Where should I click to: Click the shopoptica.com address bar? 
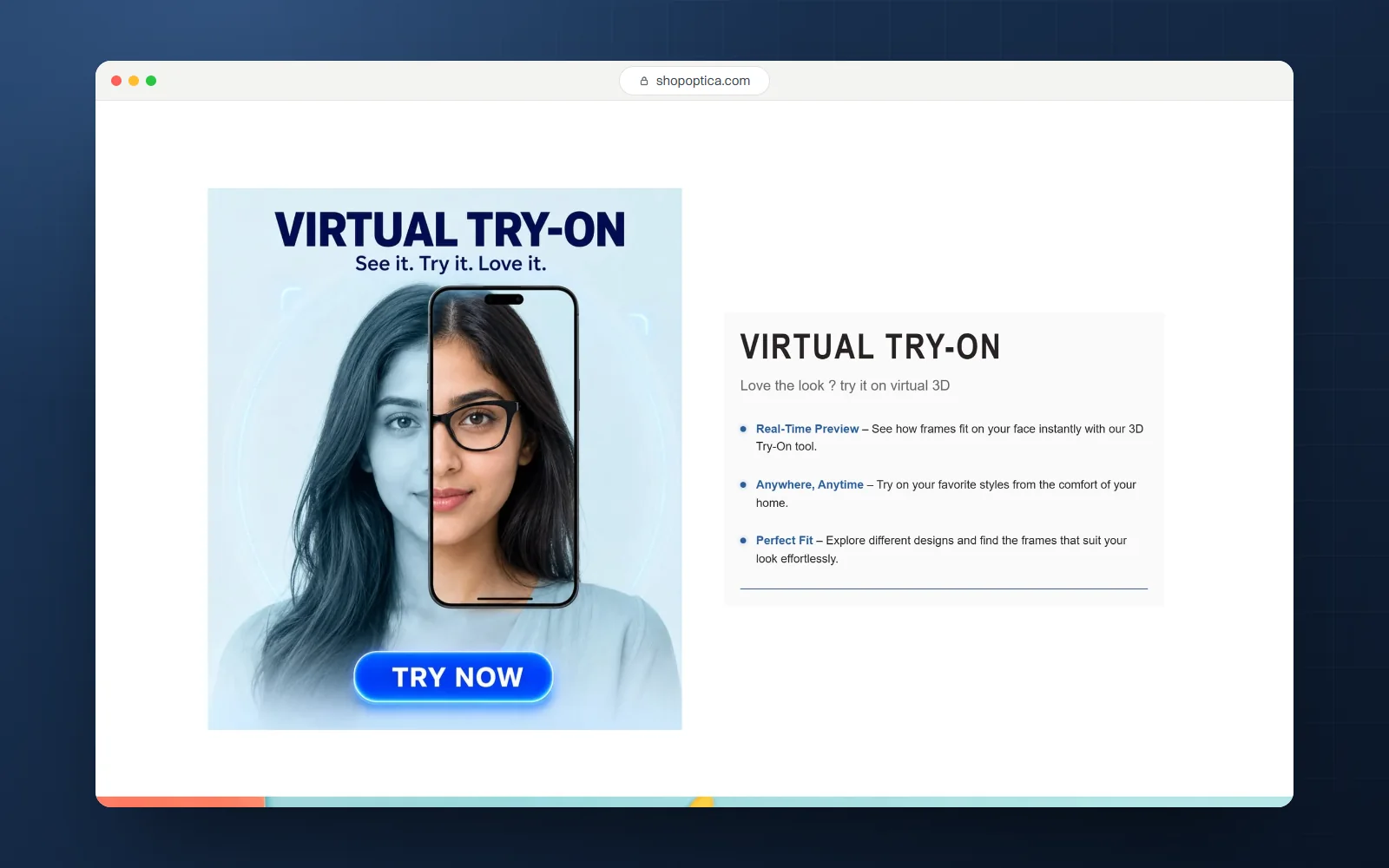click(x=694, y=81)
